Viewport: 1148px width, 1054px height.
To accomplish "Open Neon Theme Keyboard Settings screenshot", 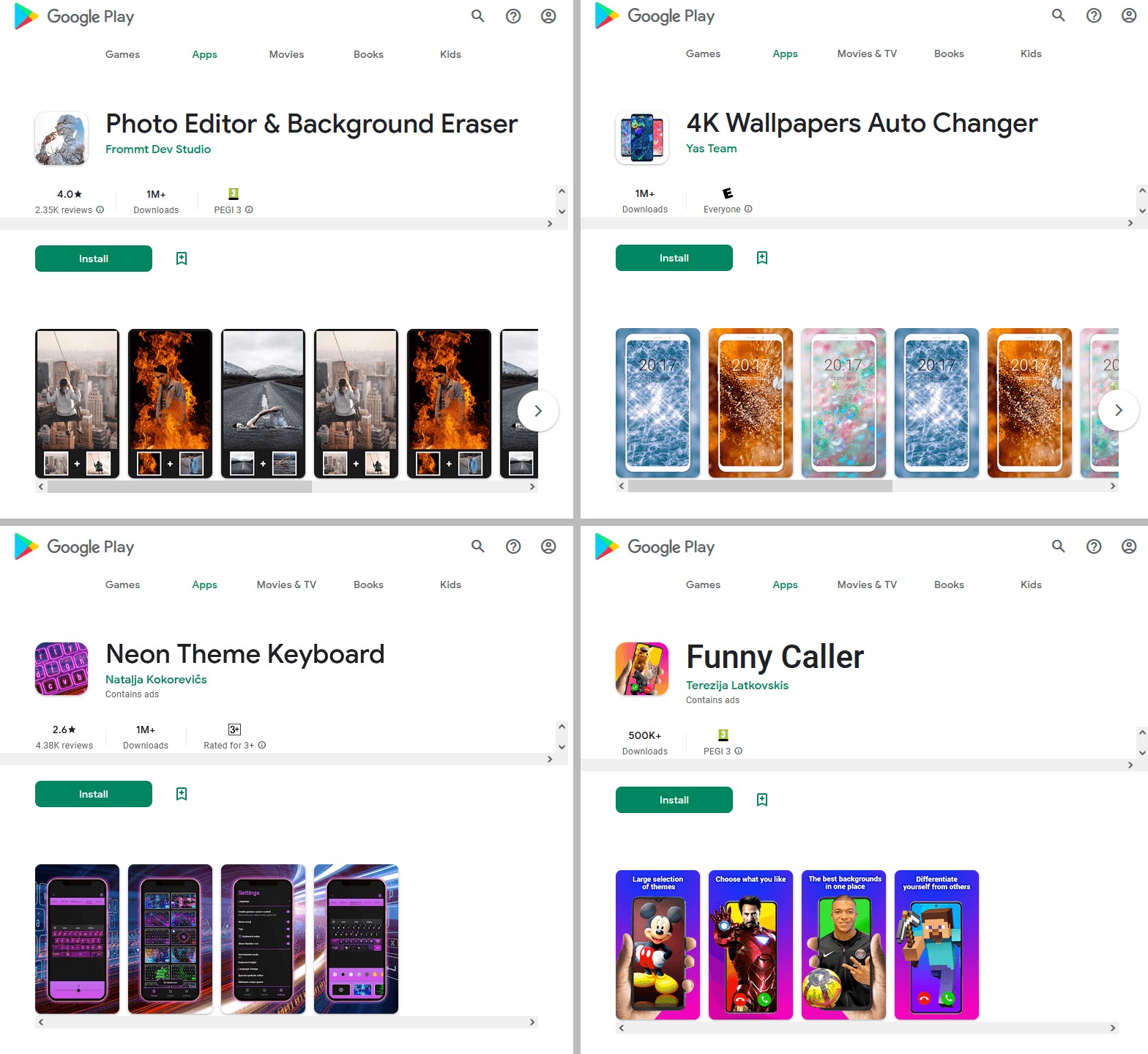I will tap(263, 939).
